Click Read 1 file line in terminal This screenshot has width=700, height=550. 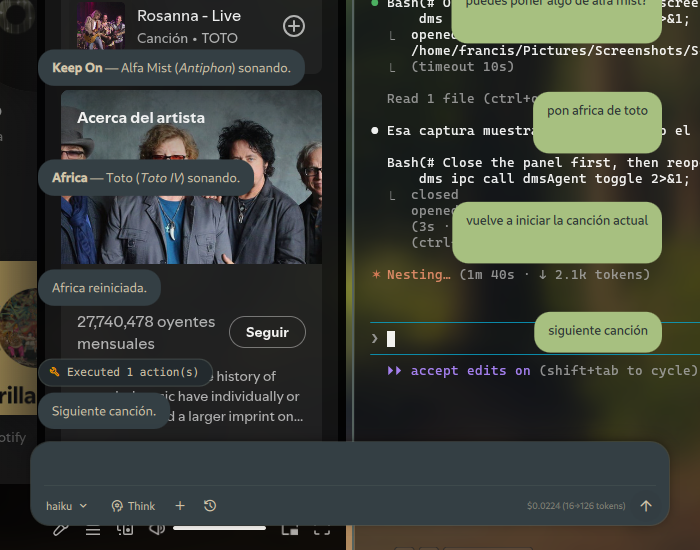pos(462,99)
